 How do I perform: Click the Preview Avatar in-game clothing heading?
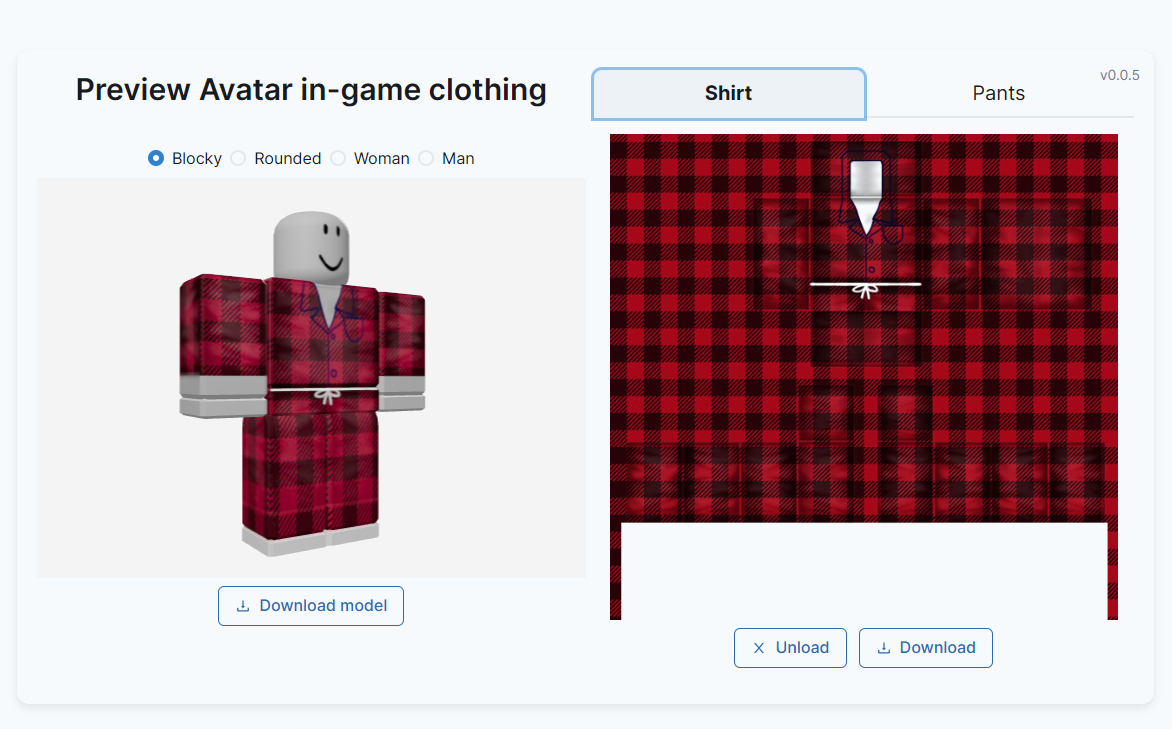click(311, 90)
